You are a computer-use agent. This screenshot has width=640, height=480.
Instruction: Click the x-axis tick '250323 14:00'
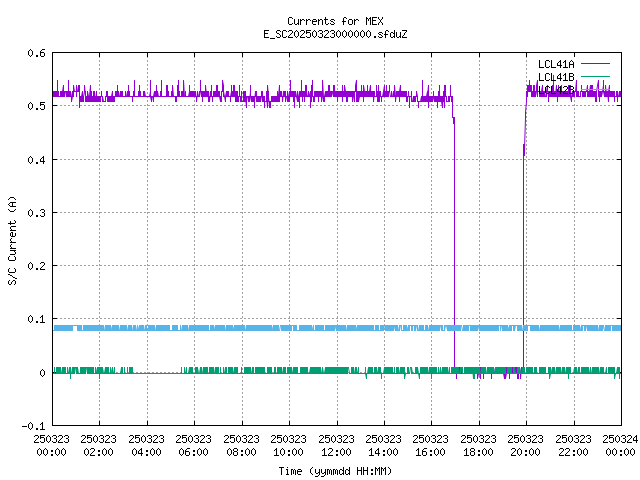click(x=383, y=446)
